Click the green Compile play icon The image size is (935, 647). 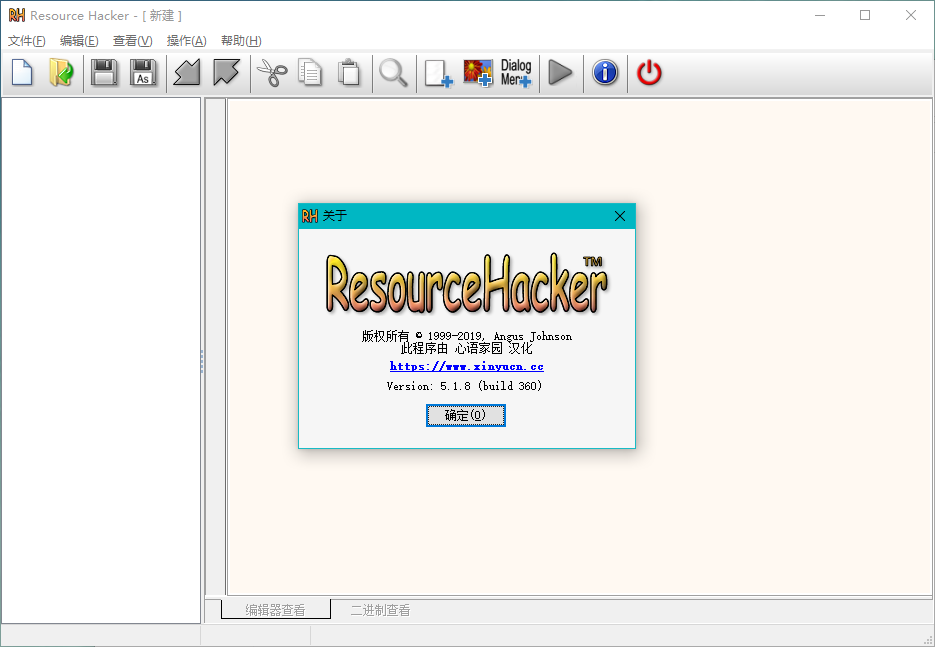[561, 73]
